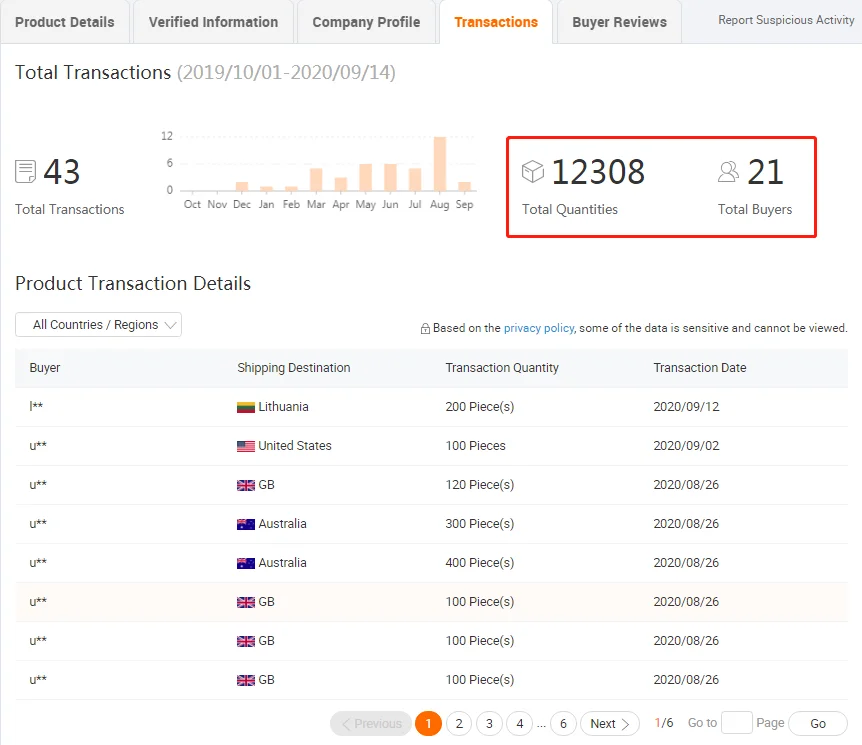Click the Australia flag in 300 Piece(s) row
This screenshot has width=862, height=745.
pyautogui.click(x=246, y=524)
